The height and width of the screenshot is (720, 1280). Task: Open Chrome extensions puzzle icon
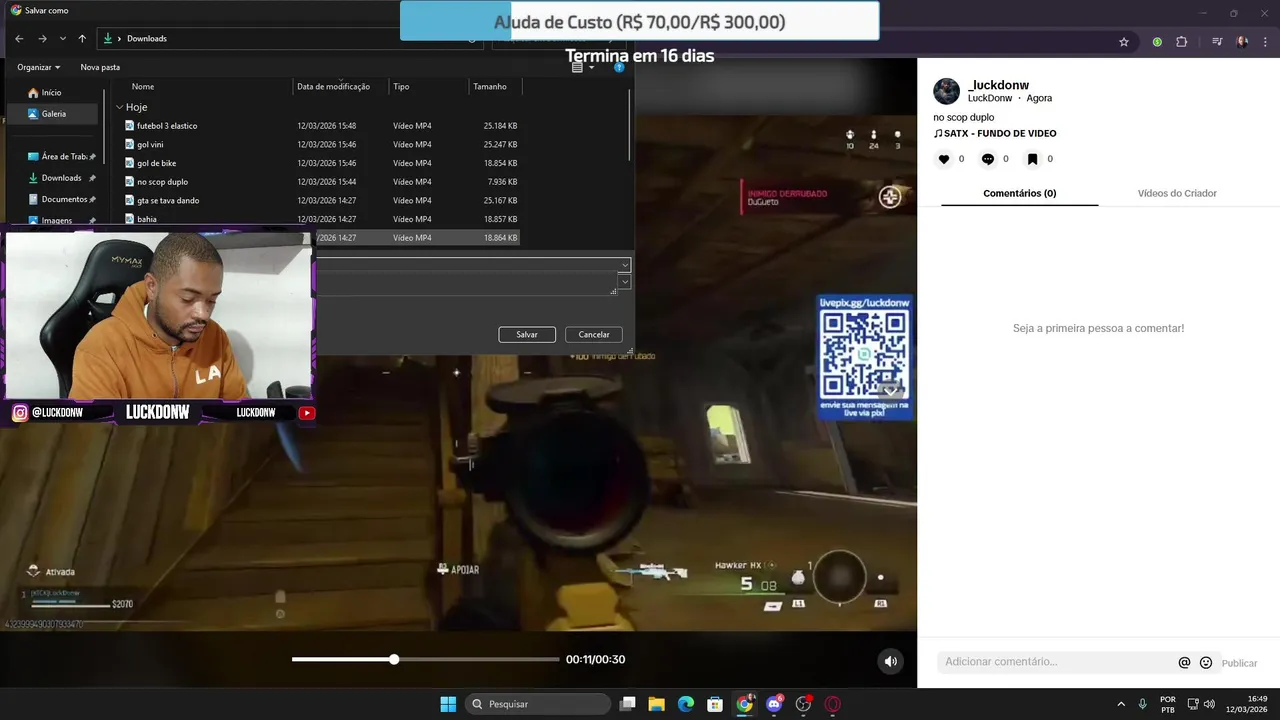1182,42
